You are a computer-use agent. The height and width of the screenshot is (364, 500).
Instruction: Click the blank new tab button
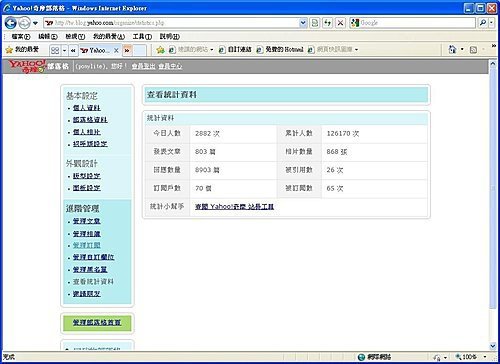tap(139, 50)
